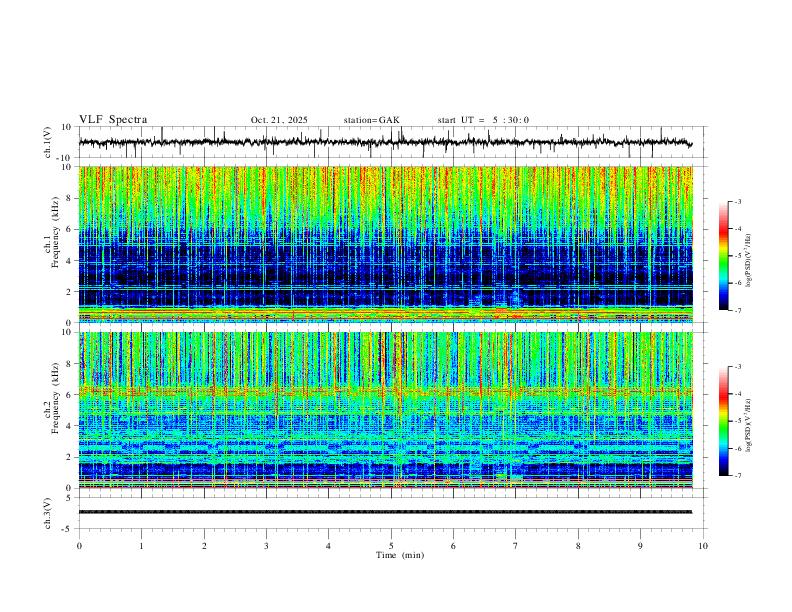Click the ch.3 flat black trace
Screen dimensions: 792x612
coord(385,512)
